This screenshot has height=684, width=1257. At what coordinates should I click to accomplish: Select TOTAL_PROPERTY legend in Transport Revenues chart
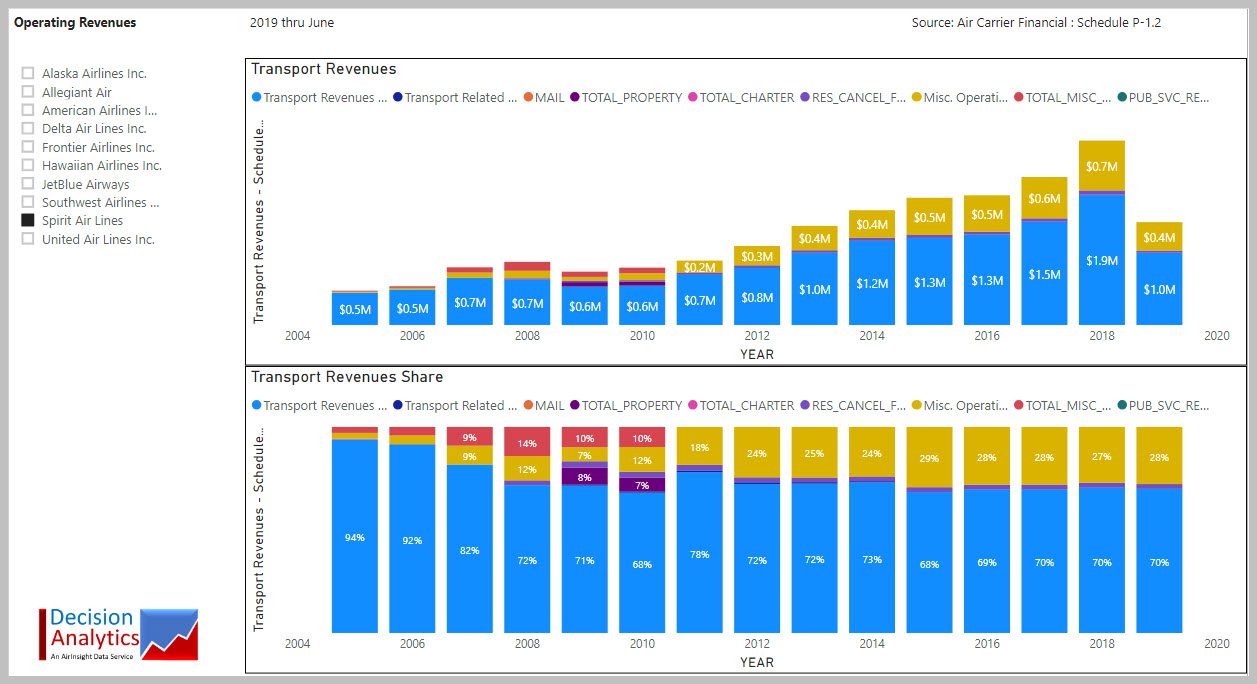[625, 98]
